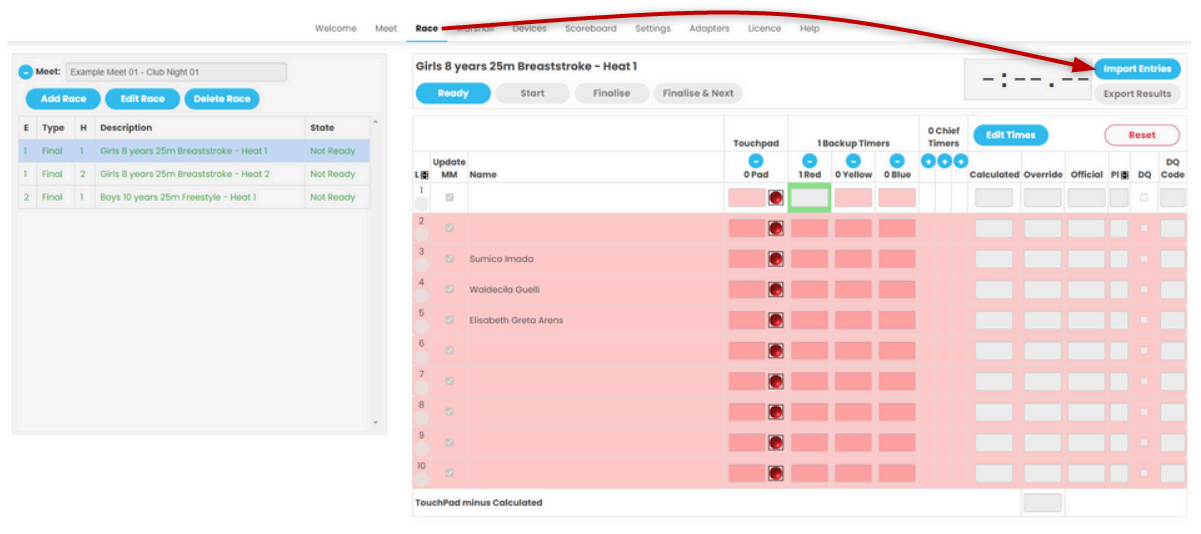
Task: Click the red touchpad indicator for Waldecila Guelli
Action: (x=775, y=290)
